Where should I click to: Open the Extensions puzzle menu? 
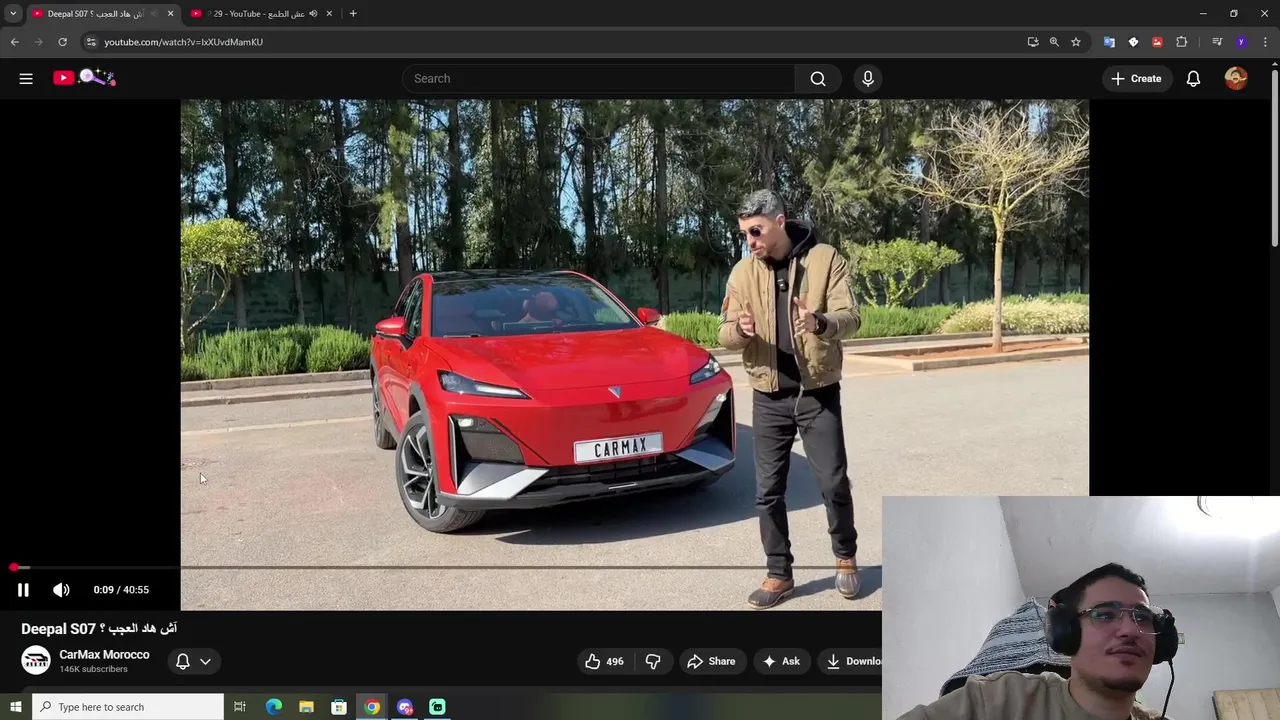(x=1182, y=42)
